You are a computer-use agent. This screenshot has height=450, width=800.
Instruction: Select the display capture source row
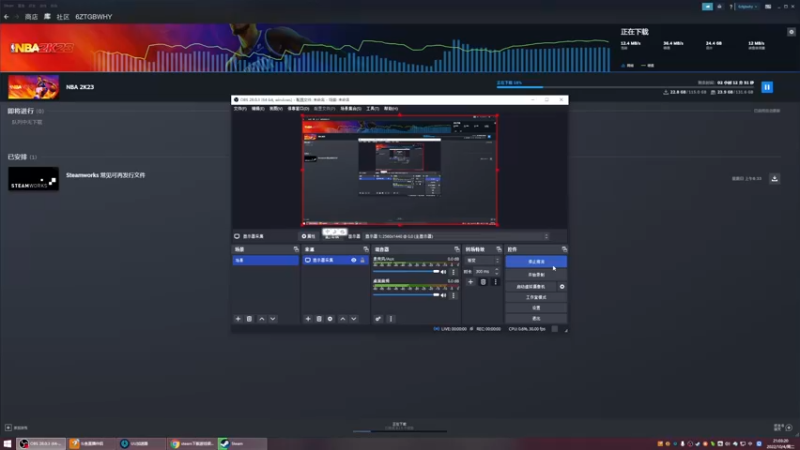coord(335,260)
